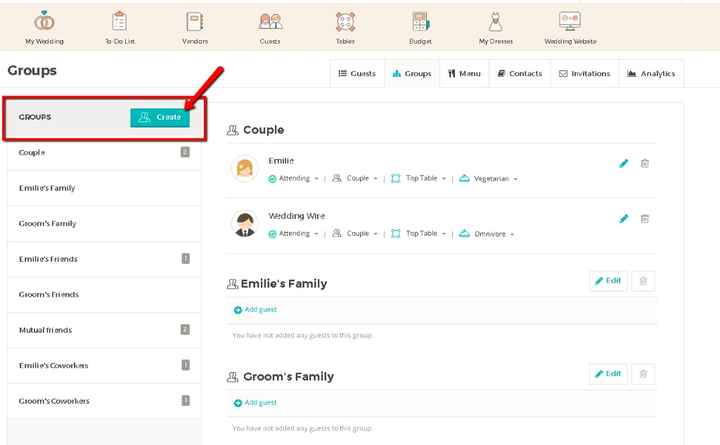Viewport: 720px width, 445px height.
Task: Delete the Groom's Family group
Action: (643, 374)
